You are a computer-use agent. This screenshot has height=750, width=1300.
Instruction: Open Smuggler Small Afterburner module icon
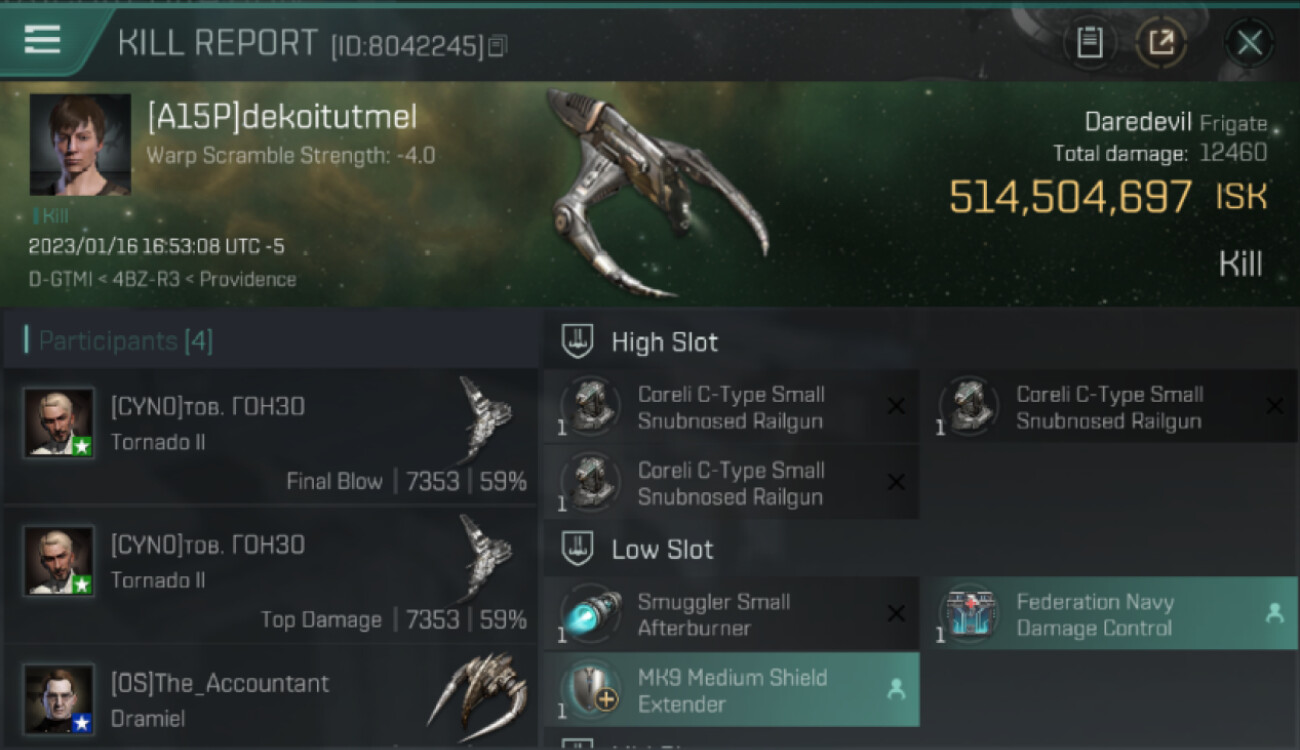(x=590, y=615)
